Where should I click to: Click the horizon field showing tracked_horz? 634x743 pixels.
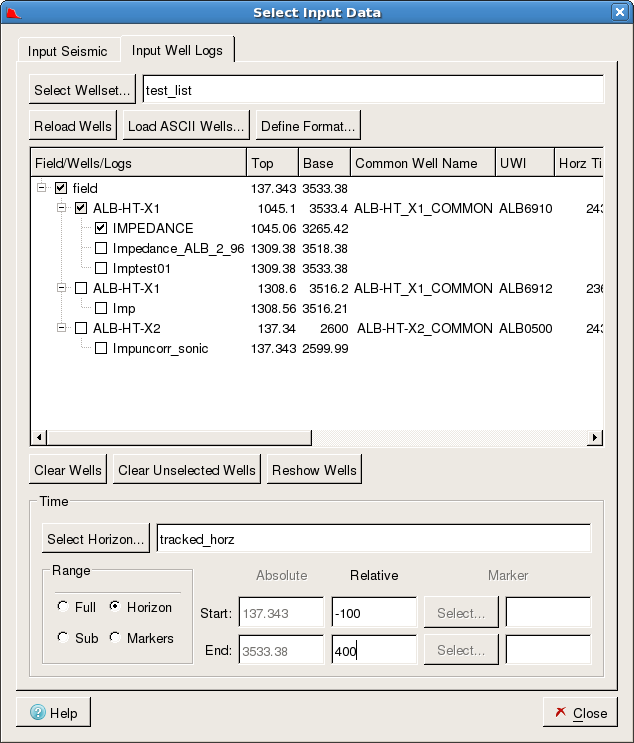(x=374, y=538)
